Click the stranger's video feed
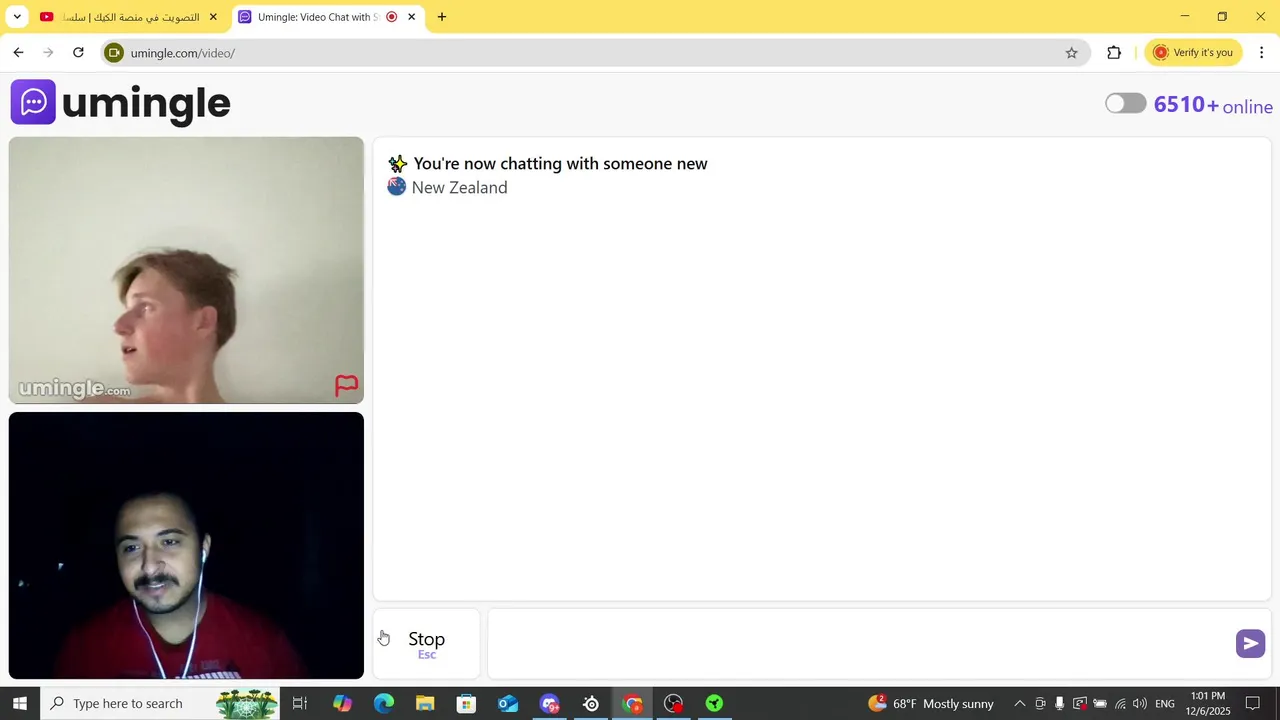The image size is (1280, 720). click(x=186, y=270)
